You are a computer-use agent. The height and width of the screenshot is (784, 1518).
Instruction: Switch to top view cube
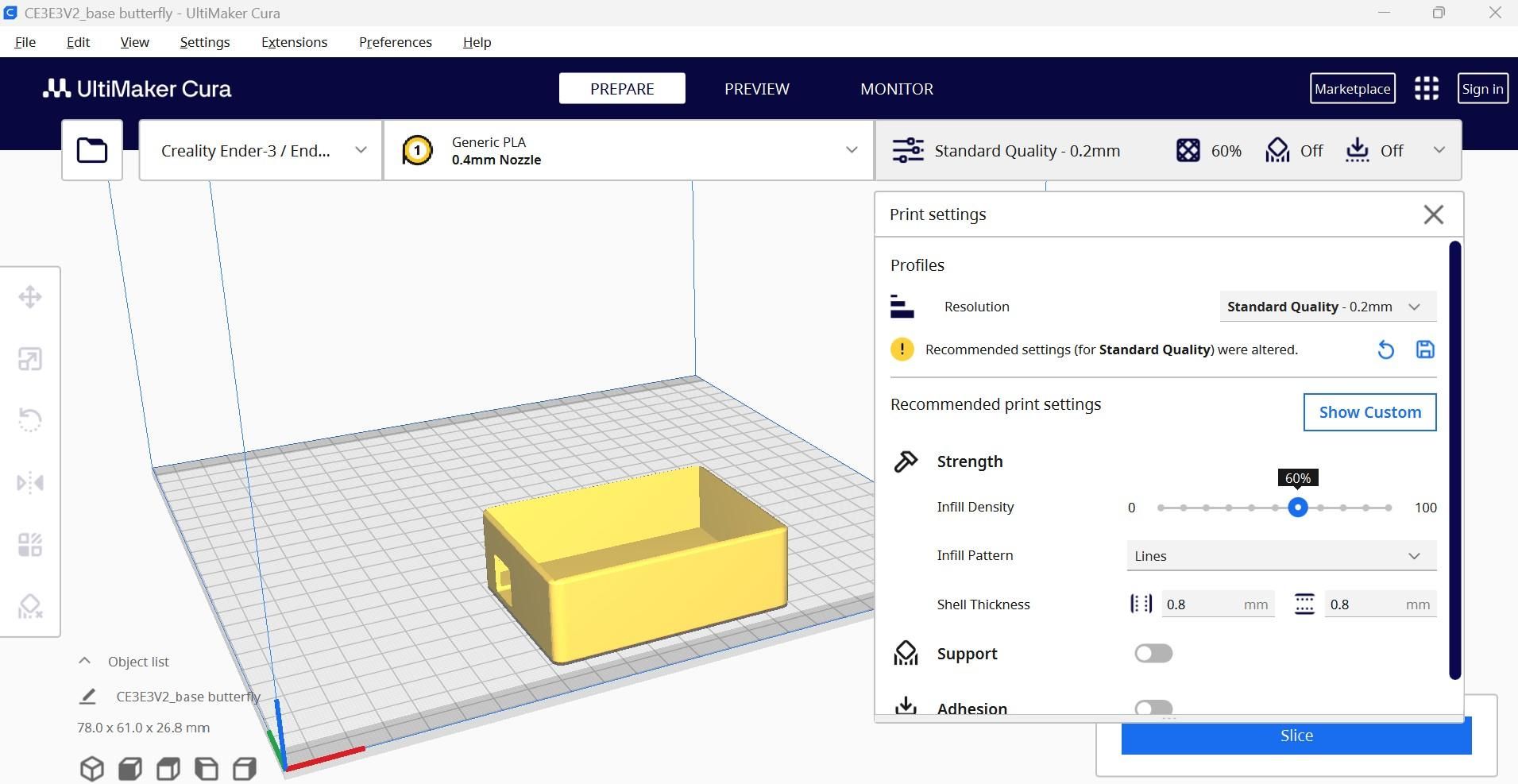coord(168,769)
